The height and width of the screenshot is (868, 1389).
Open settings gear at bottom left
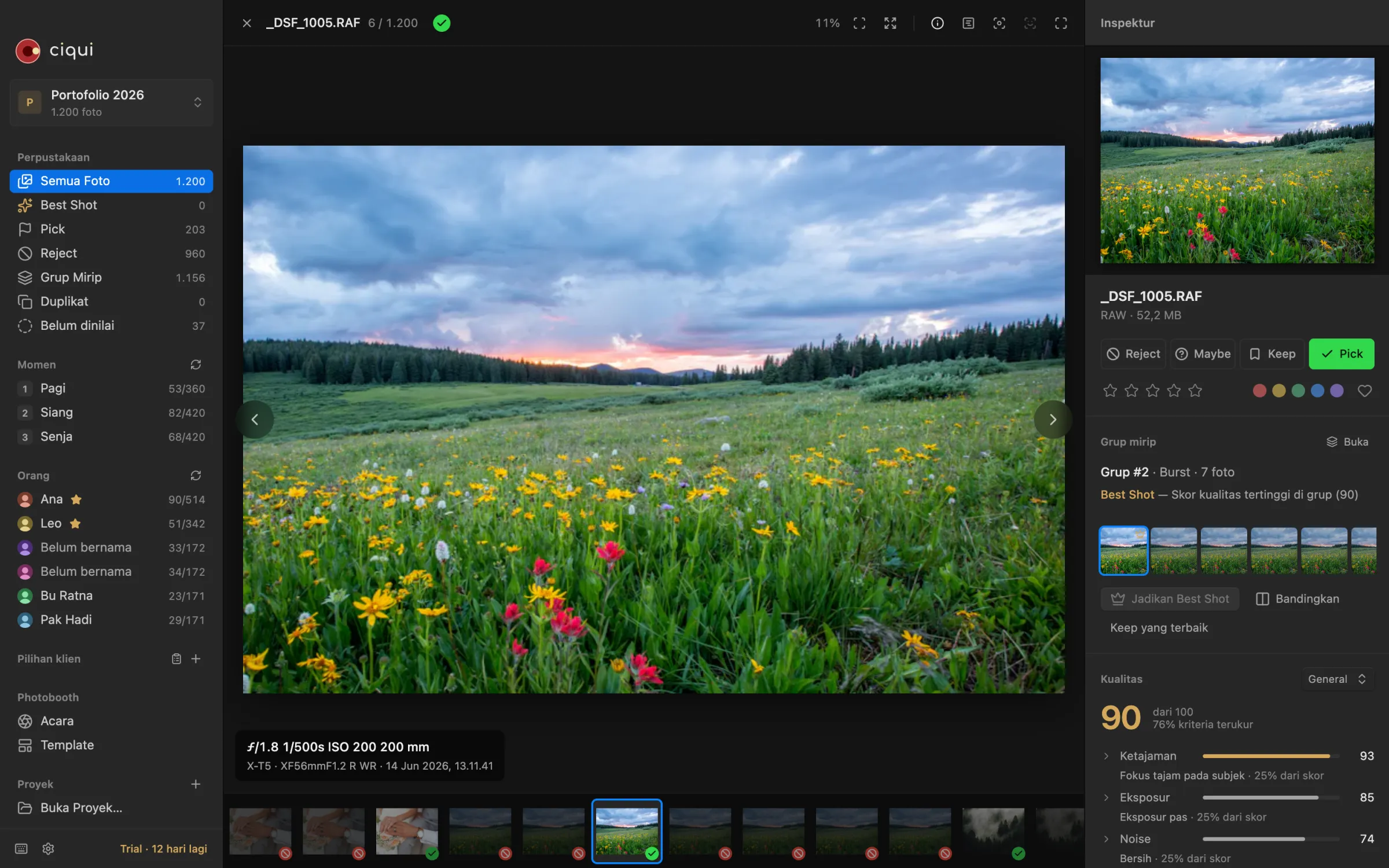(x=49, y=848)
